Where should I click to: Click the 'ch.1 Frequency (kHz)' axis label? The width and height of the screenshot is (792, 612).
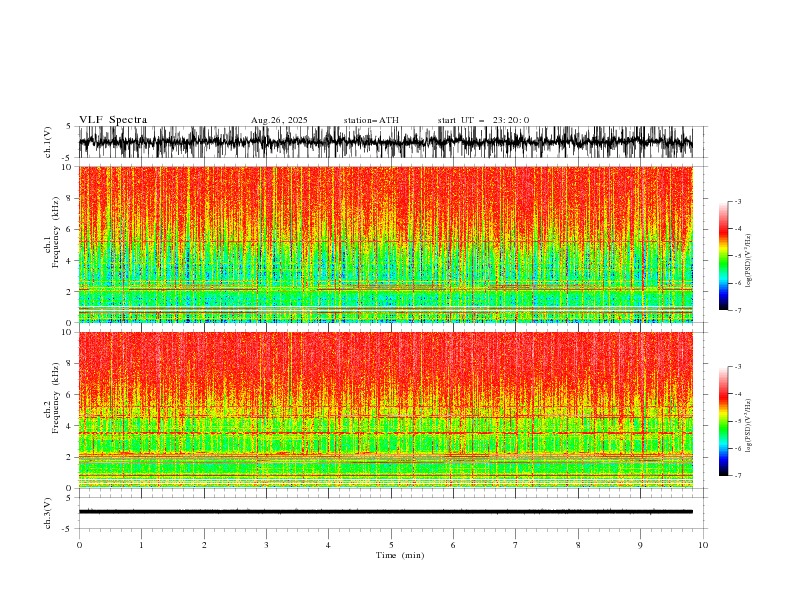52,232
